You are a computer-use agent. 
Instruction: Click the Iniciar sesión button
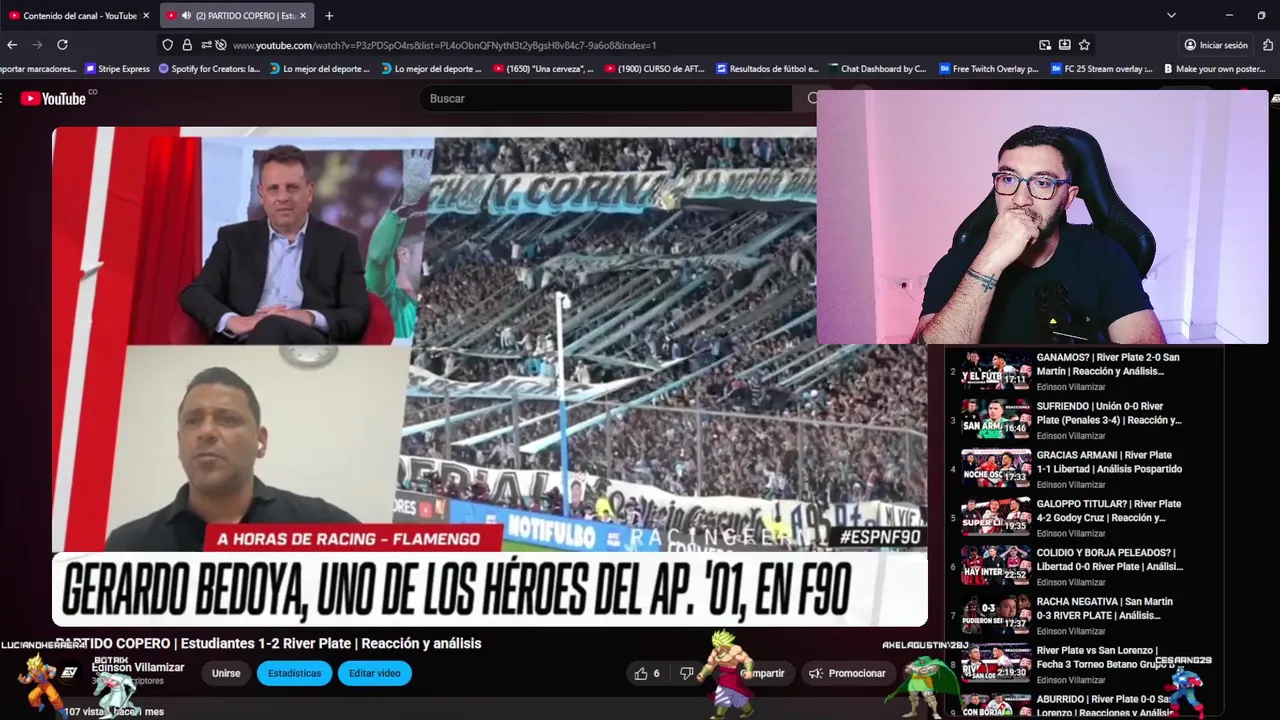coord(1215,45)
